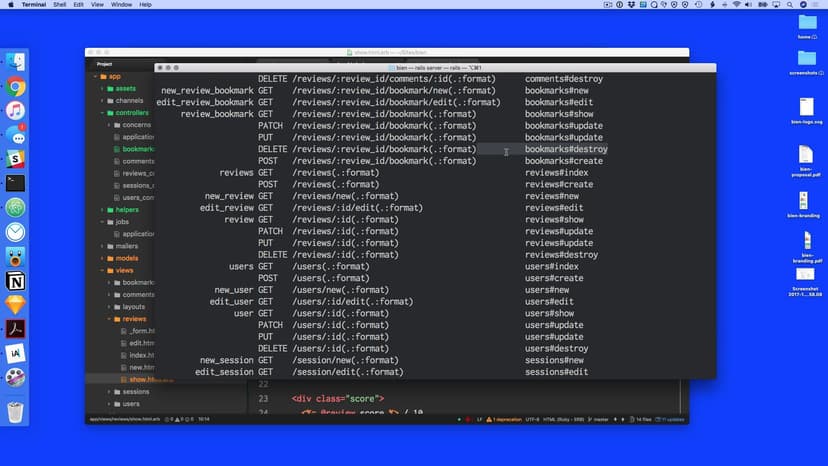Open the Trash in the dock
This screenshot has height=466, width=828.
click(x=15, y=411)
